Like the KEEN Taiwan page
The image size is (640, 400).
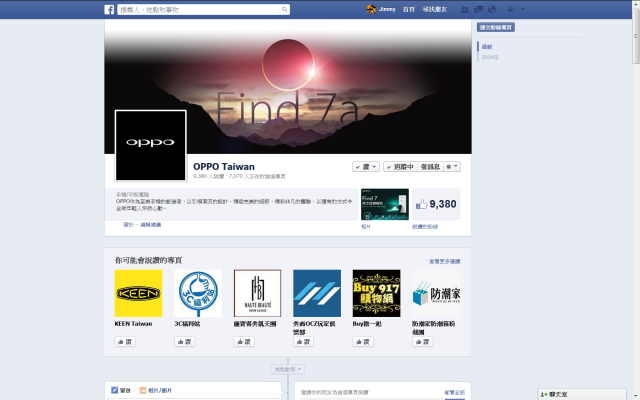click(125, 342)
